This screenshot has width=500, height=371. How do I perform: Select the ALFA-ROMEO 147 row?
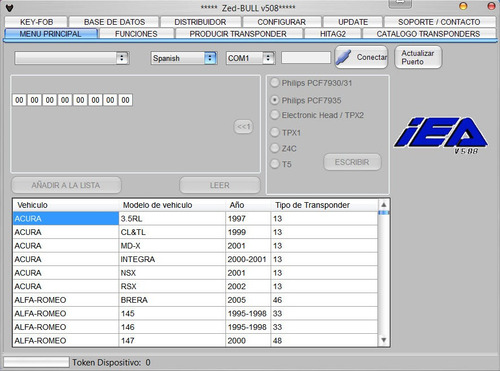pos(195,341)
